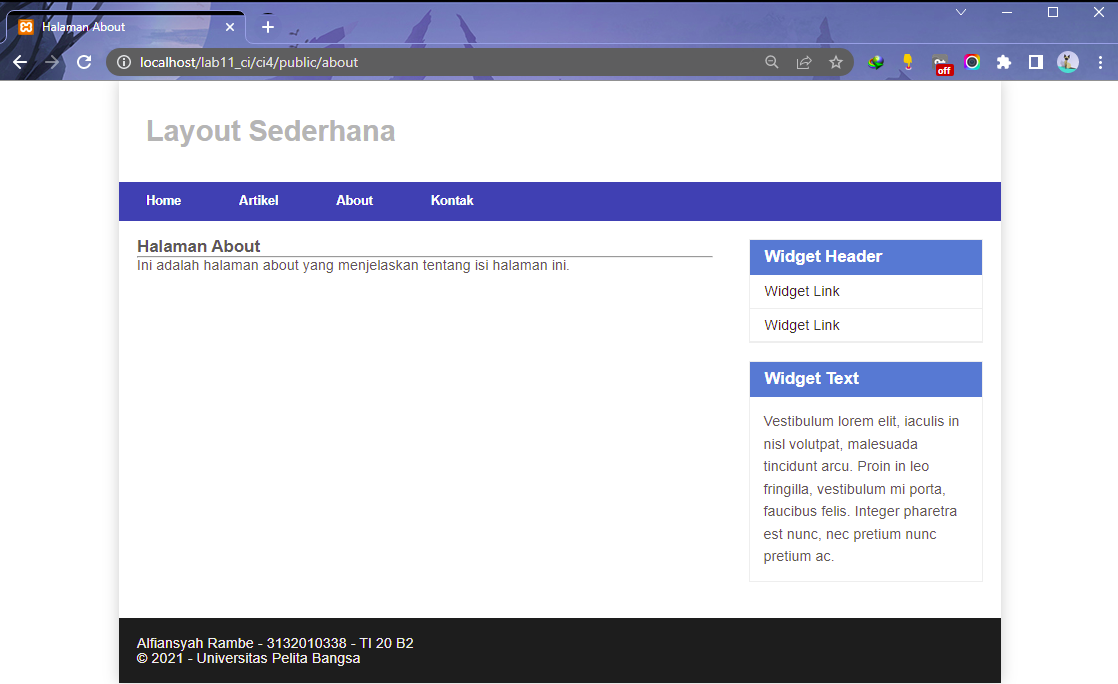Reload the page with the refresh icon
1118x684 pixels.
tap(84, 61)
